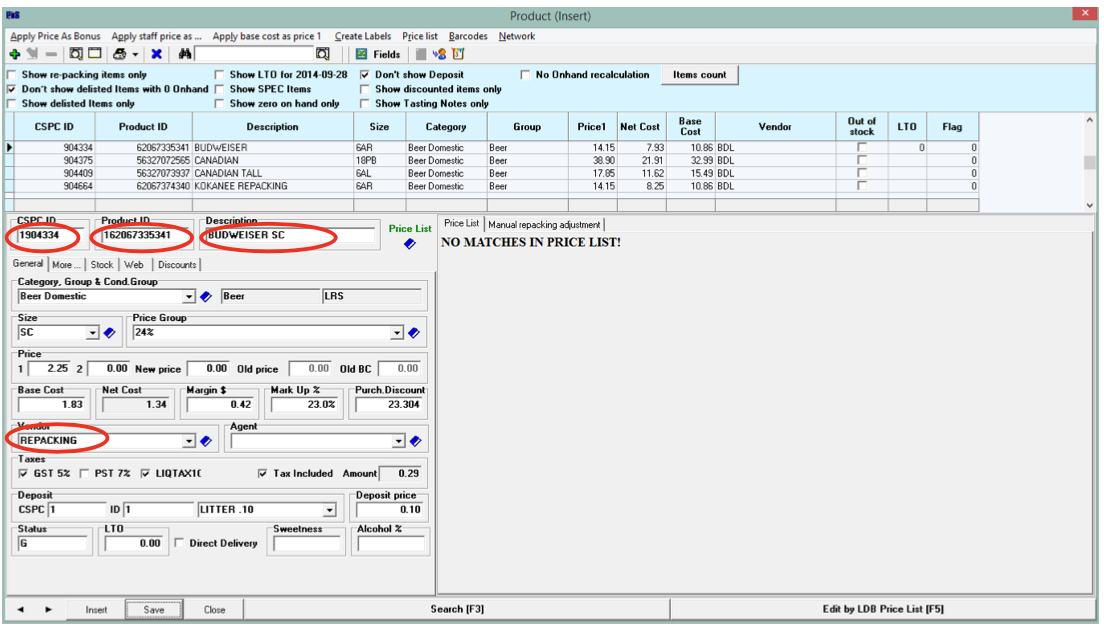Viewport: 1104px width, 628px height.
Task: Open Manual repacking adjustment tab
Action: (x=544, y=225)
